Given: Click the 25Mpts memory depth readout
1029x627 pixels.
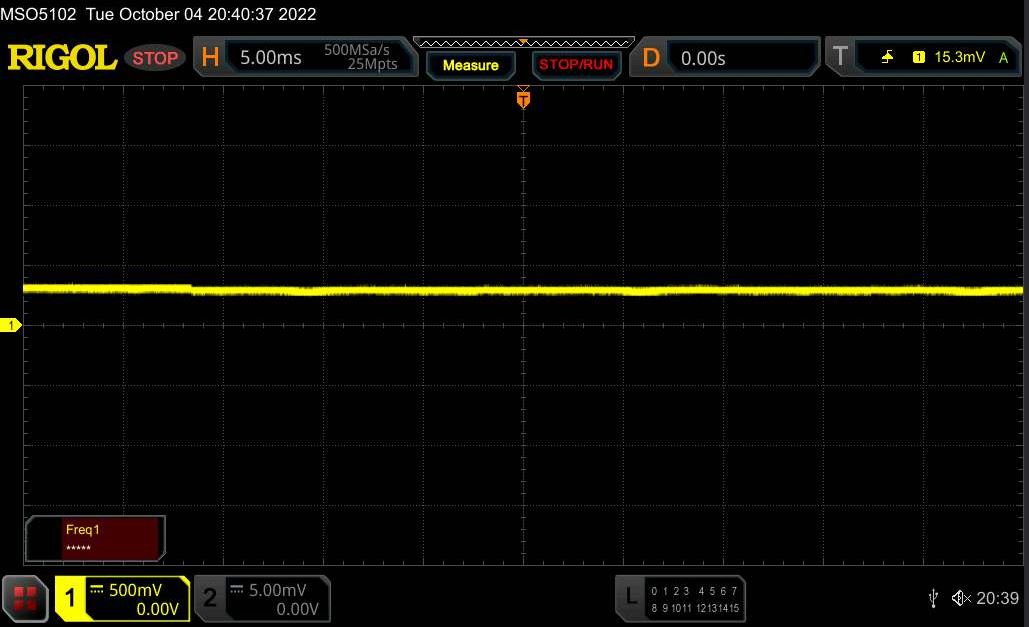Looking at the screenshot, I should pyautogui.click(x=372, y=64).
